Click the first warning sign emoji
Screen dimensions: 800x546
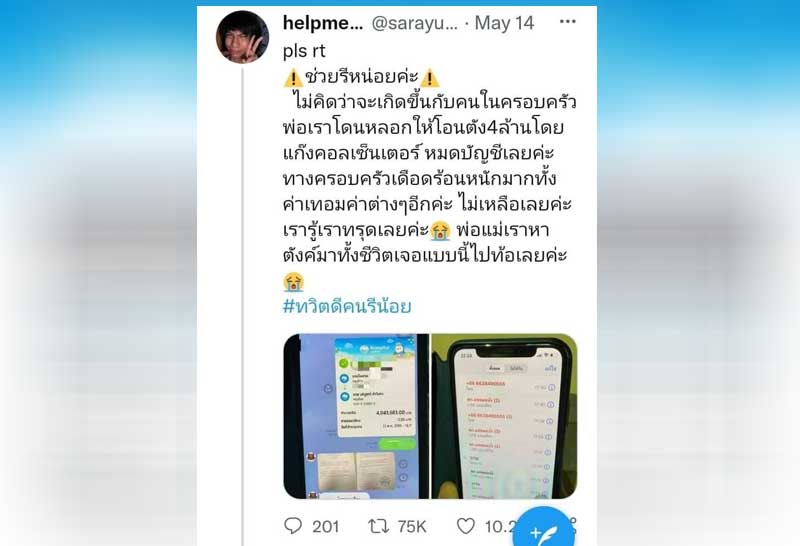pos(293,78)
